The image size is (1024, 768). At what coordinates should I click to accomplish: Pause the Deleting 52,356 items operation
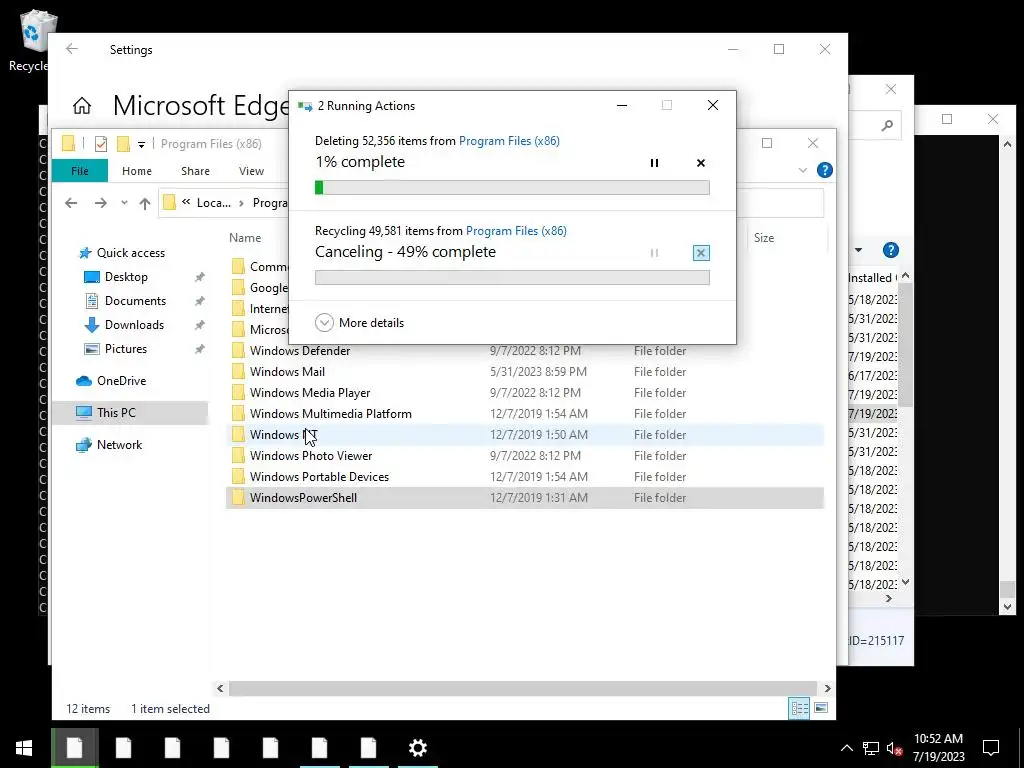coord(654,163)
